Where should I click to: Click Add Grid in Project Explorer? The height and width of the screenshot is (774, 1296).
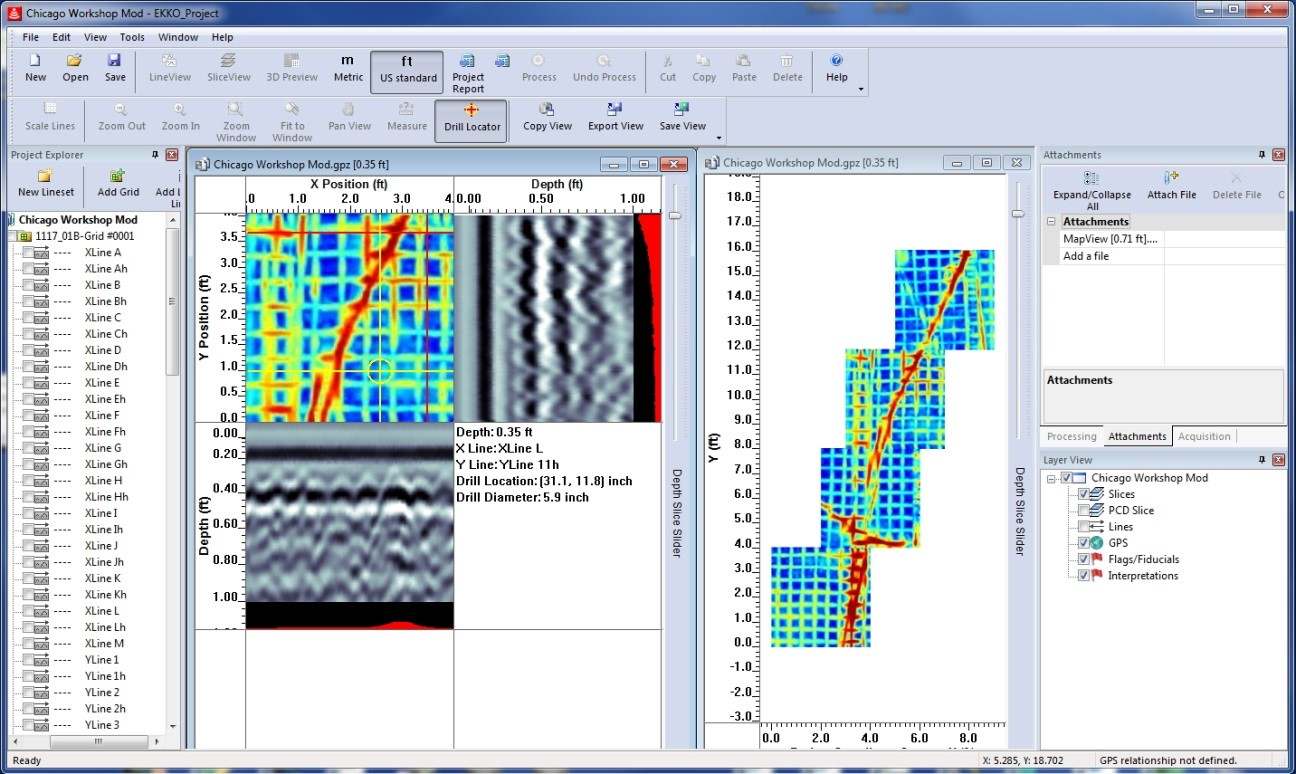pyautogui.click(x=118, y=183)
